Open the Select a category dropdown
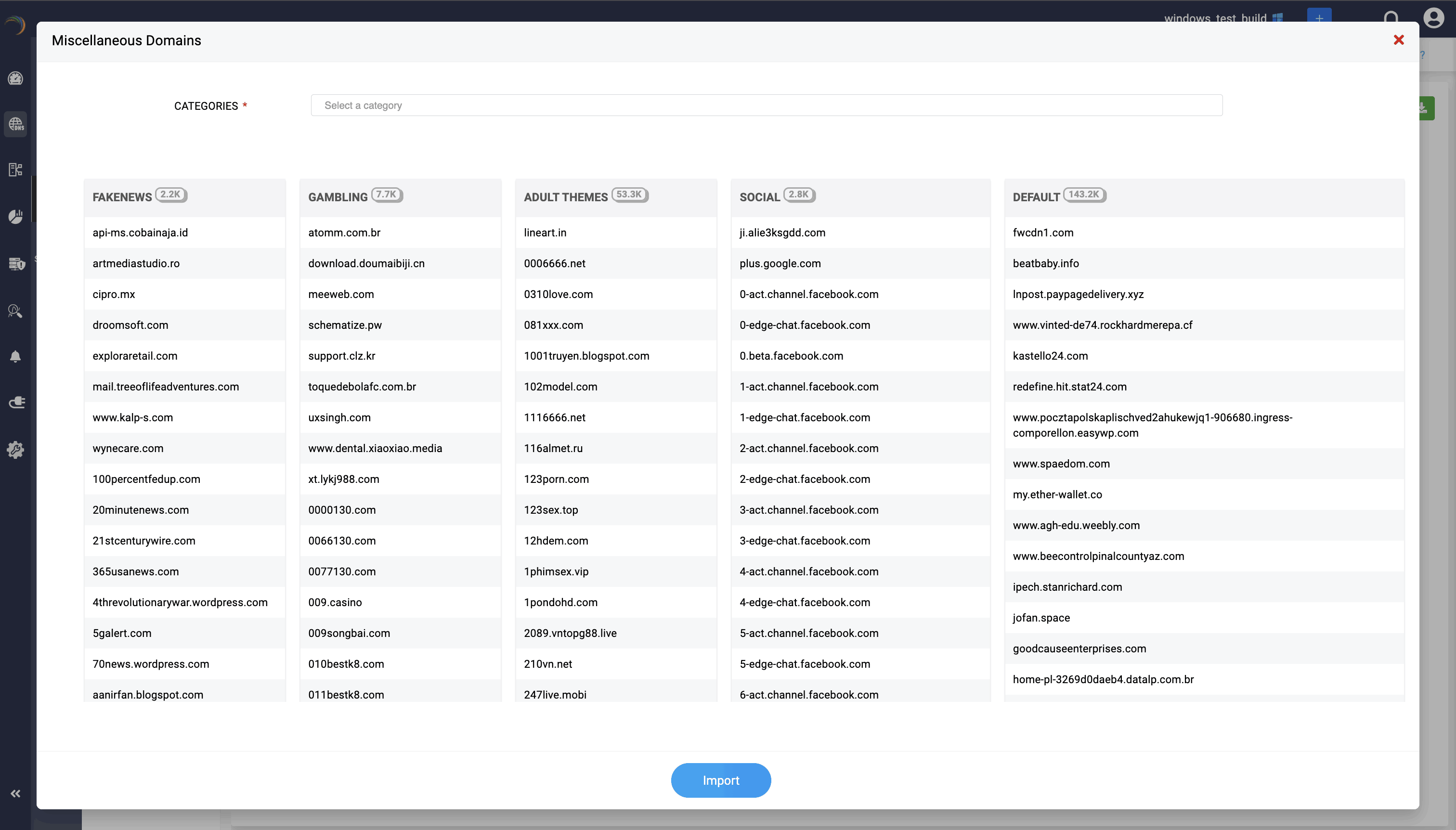The height and width of the screenshot is (830, 1456). [x=766, y=105]
